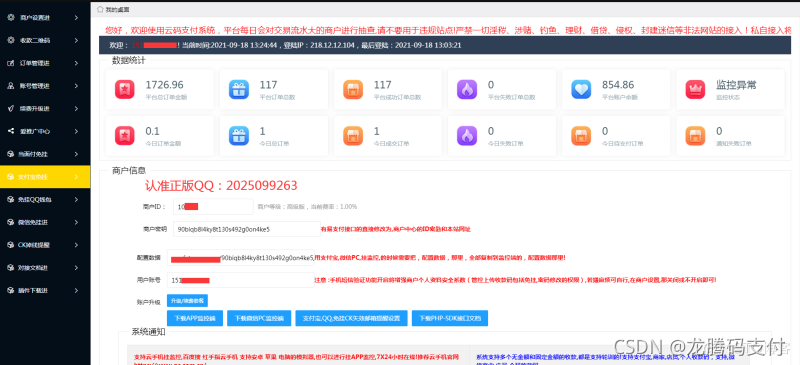Click the 下载APP监控端 button
This screenshot has height=365, width=800.
[195, 318]
